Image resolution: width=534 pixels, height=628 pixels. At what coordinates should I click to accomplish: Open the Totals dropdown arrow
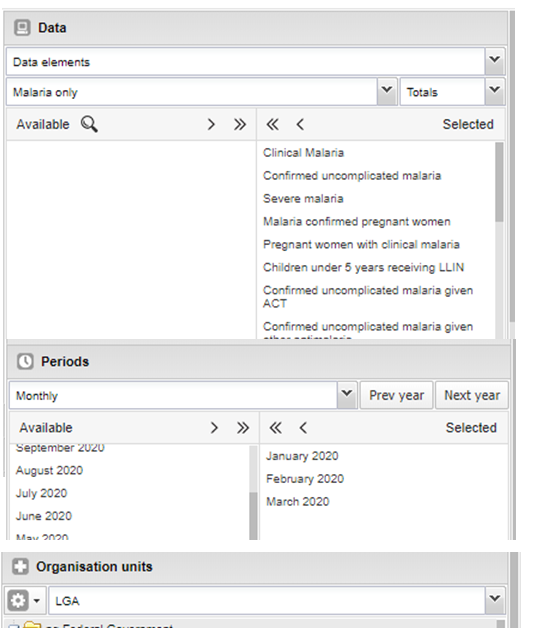coord(495,92)
